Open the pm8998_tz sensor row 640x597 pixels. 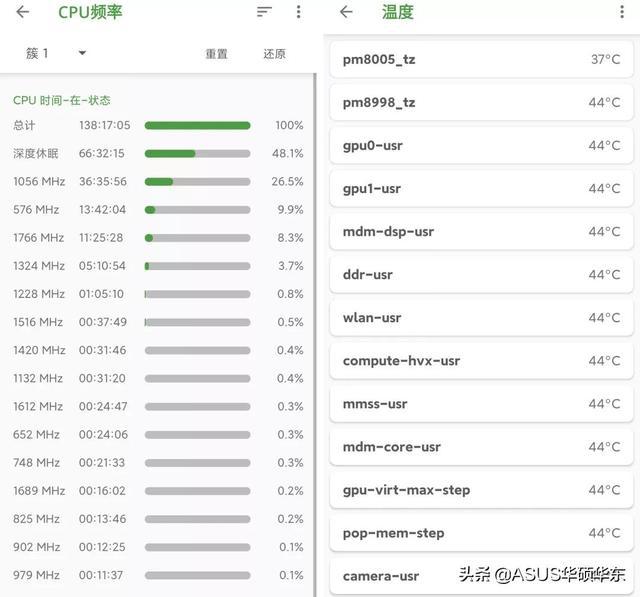[x=481, y=102]
